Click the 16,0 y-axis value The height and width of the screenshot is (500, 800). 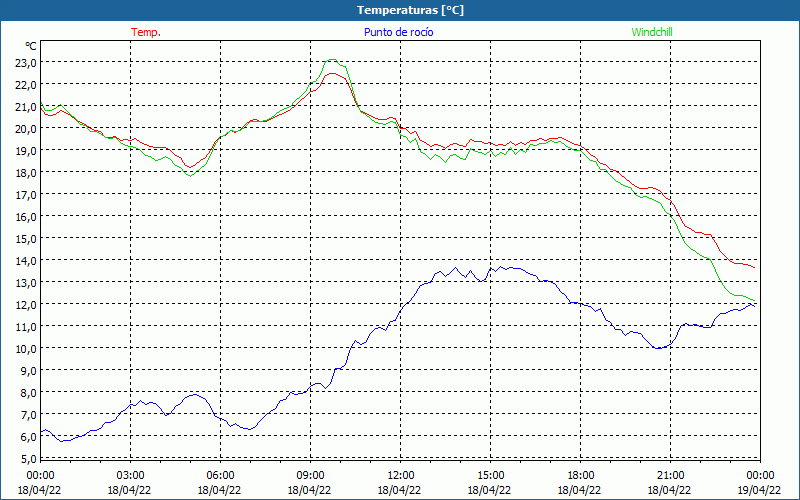tap(27, 217)
